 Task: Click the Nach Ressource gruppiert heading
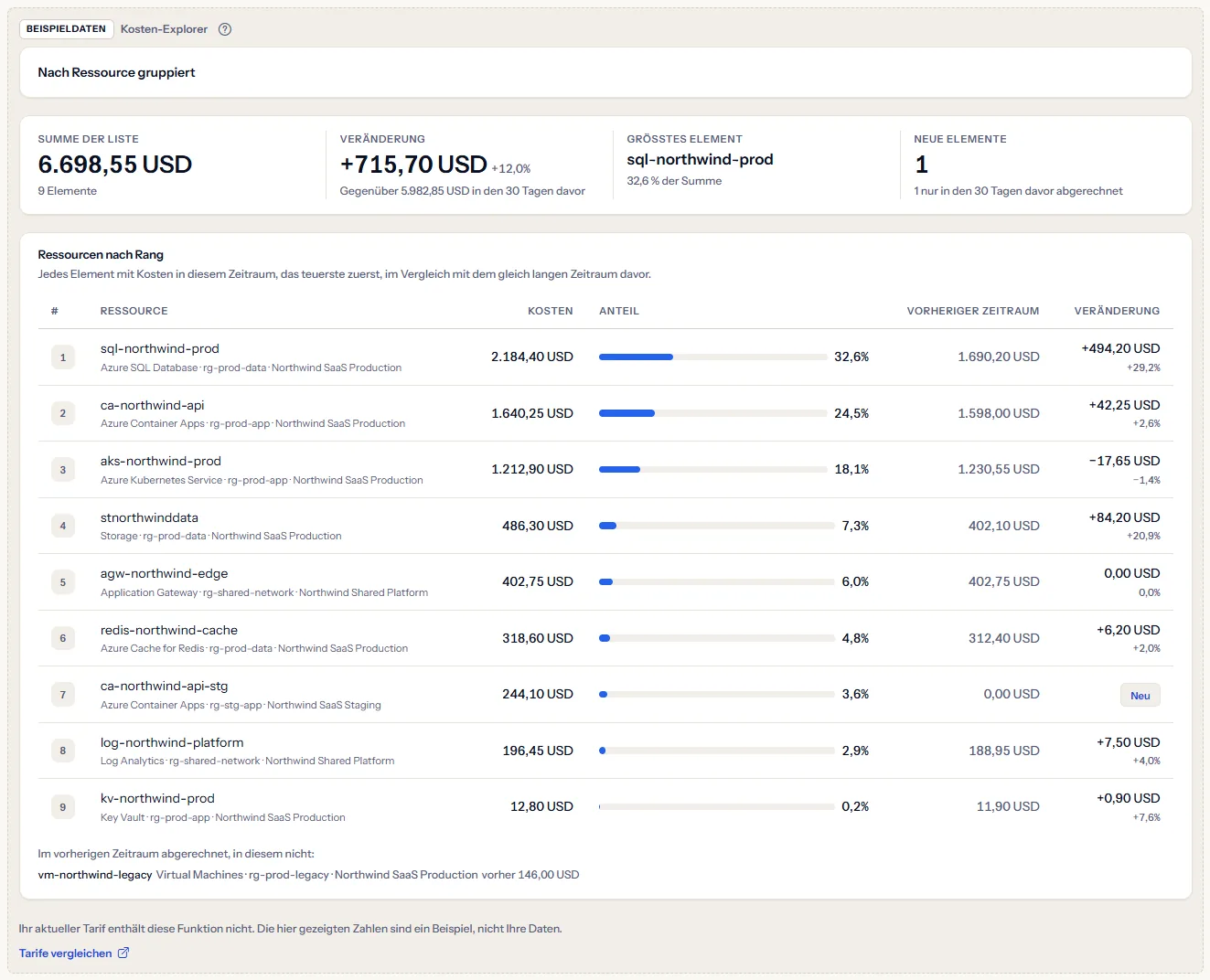(x=116, y=72)
